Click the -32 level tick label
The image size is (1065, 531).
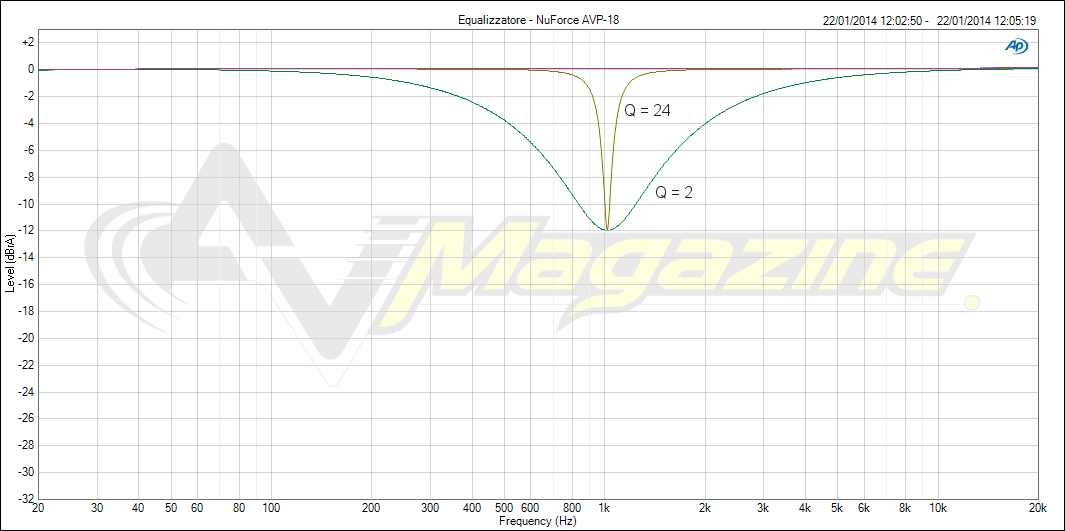click(x=26, y=498)
